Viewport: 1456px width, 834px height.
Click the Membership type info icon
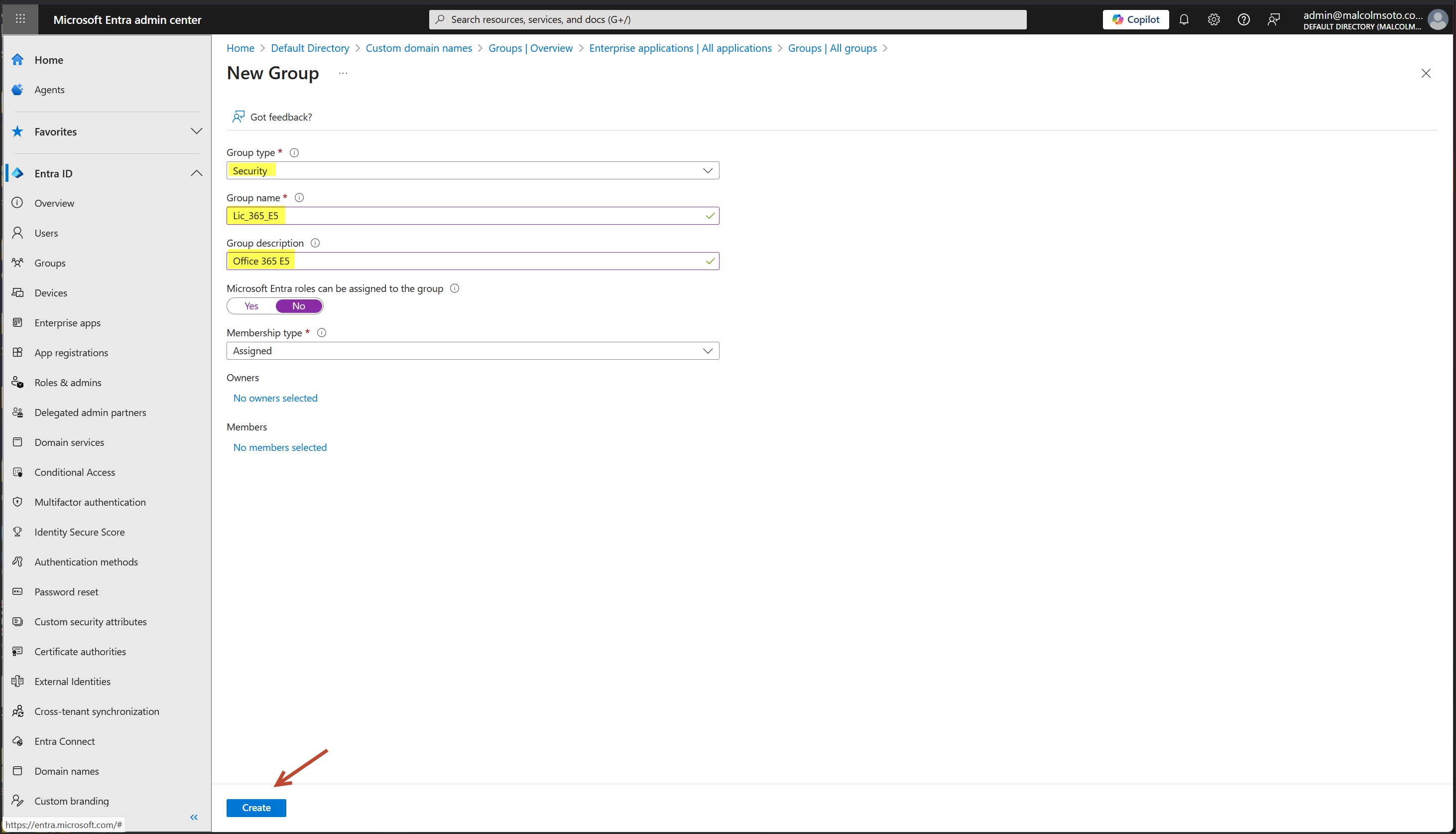(x=322, y=333)
